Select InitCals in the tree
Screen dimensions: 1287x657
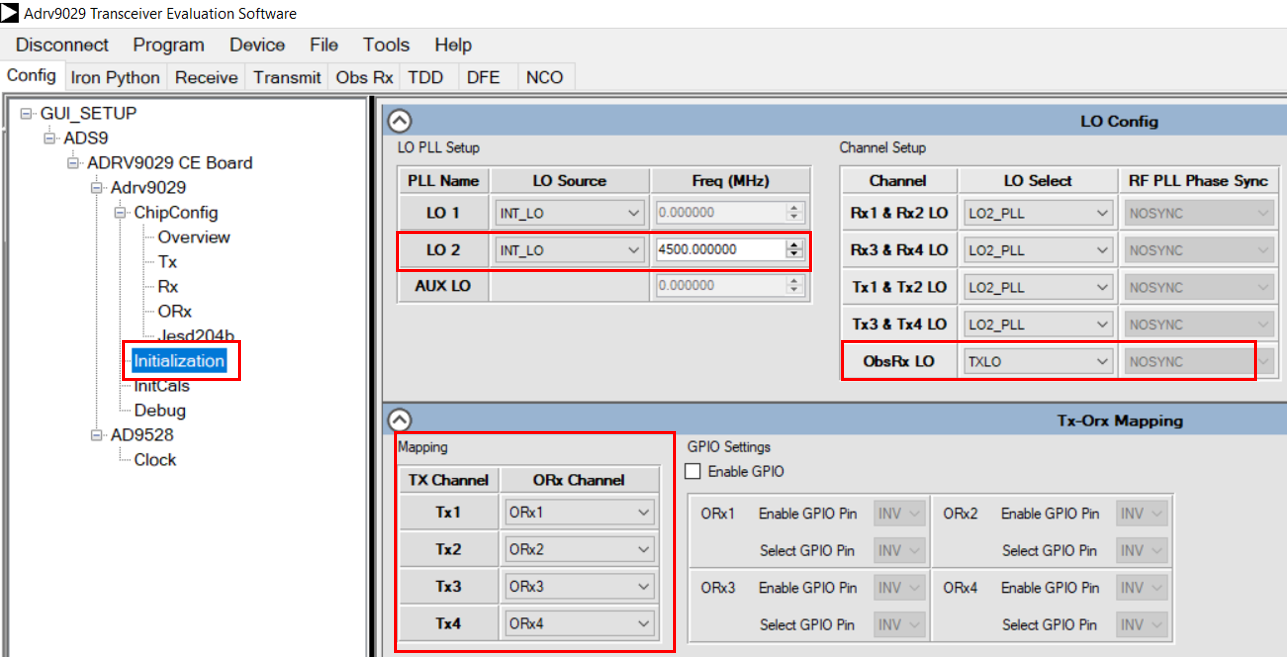click(162, 386)
